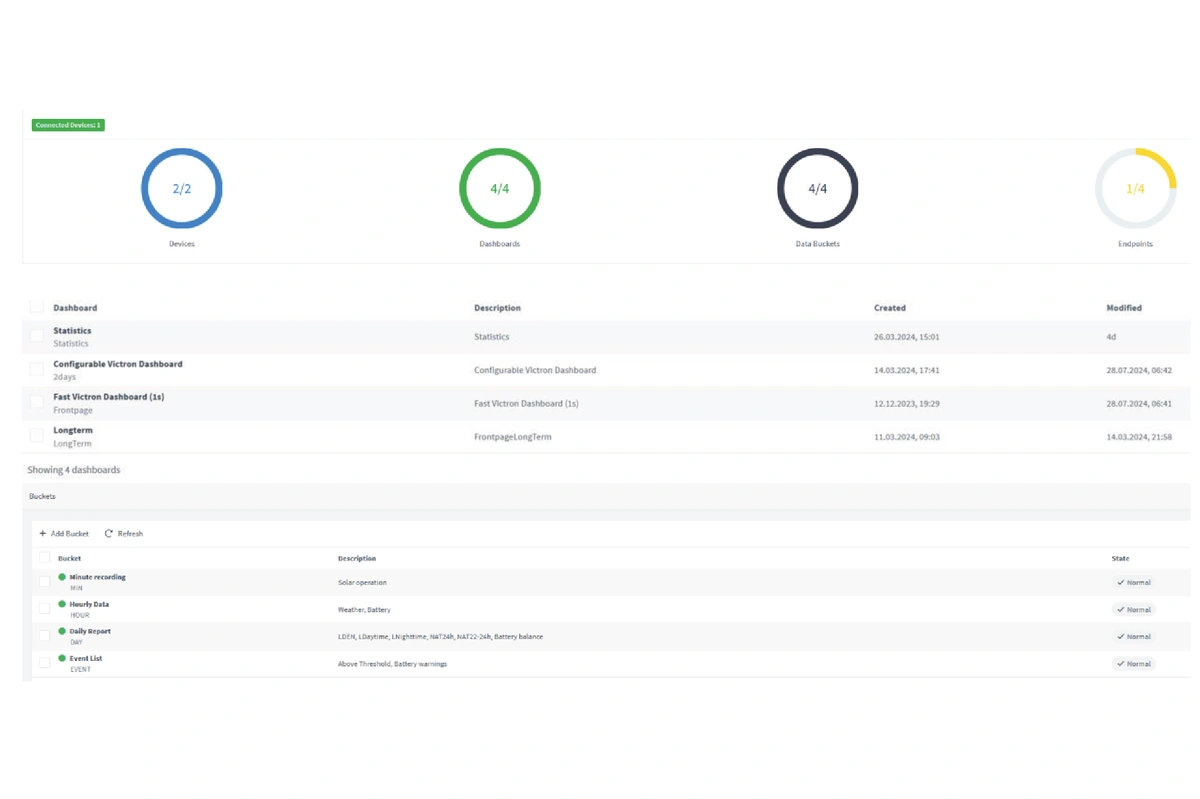The height and width of the screenshot is (799, 1200).
Task: Open the Statistics dashboard
Action: tap(72, 331)
